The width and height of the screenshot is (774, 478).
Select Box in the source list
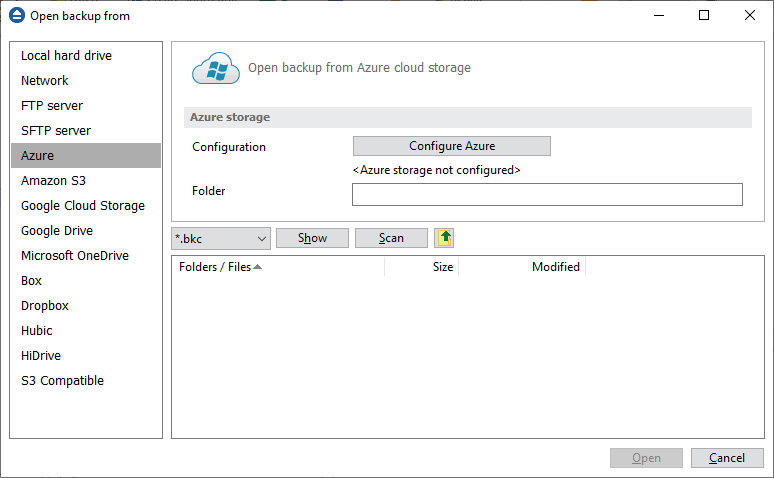(86, 280)
